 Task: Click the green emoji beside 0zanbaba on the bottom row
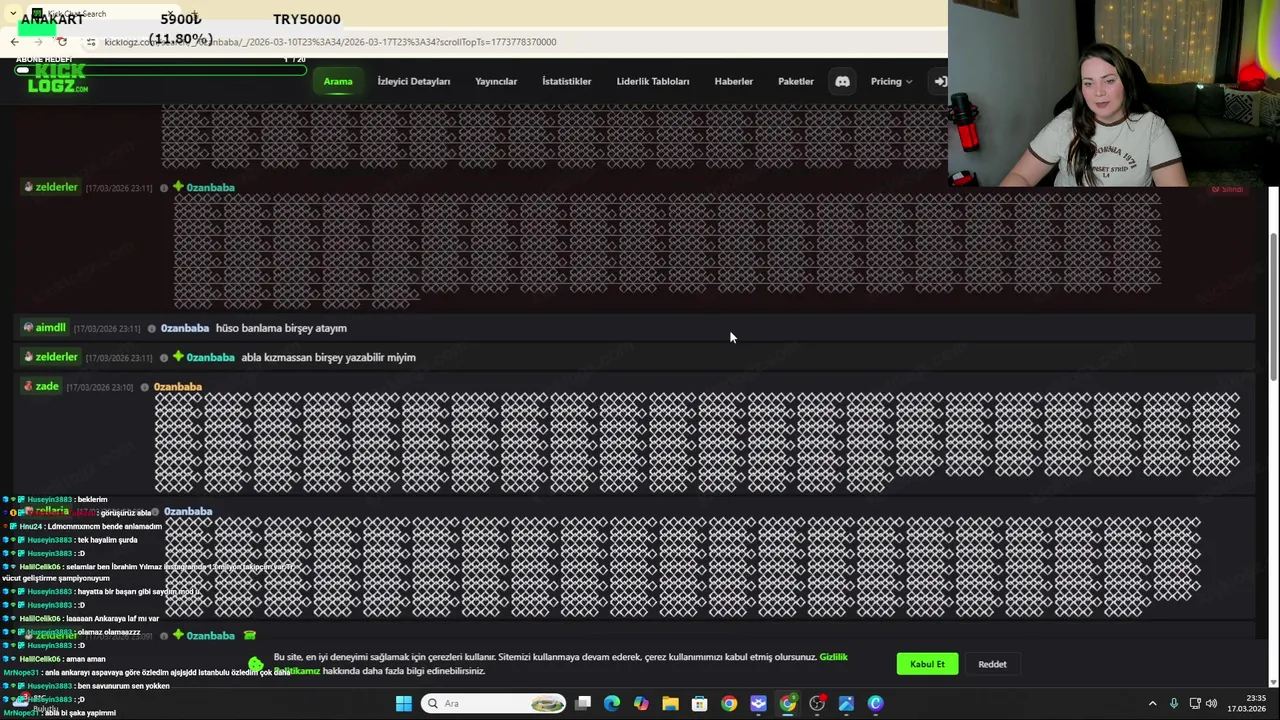click(x=249, y=636)
